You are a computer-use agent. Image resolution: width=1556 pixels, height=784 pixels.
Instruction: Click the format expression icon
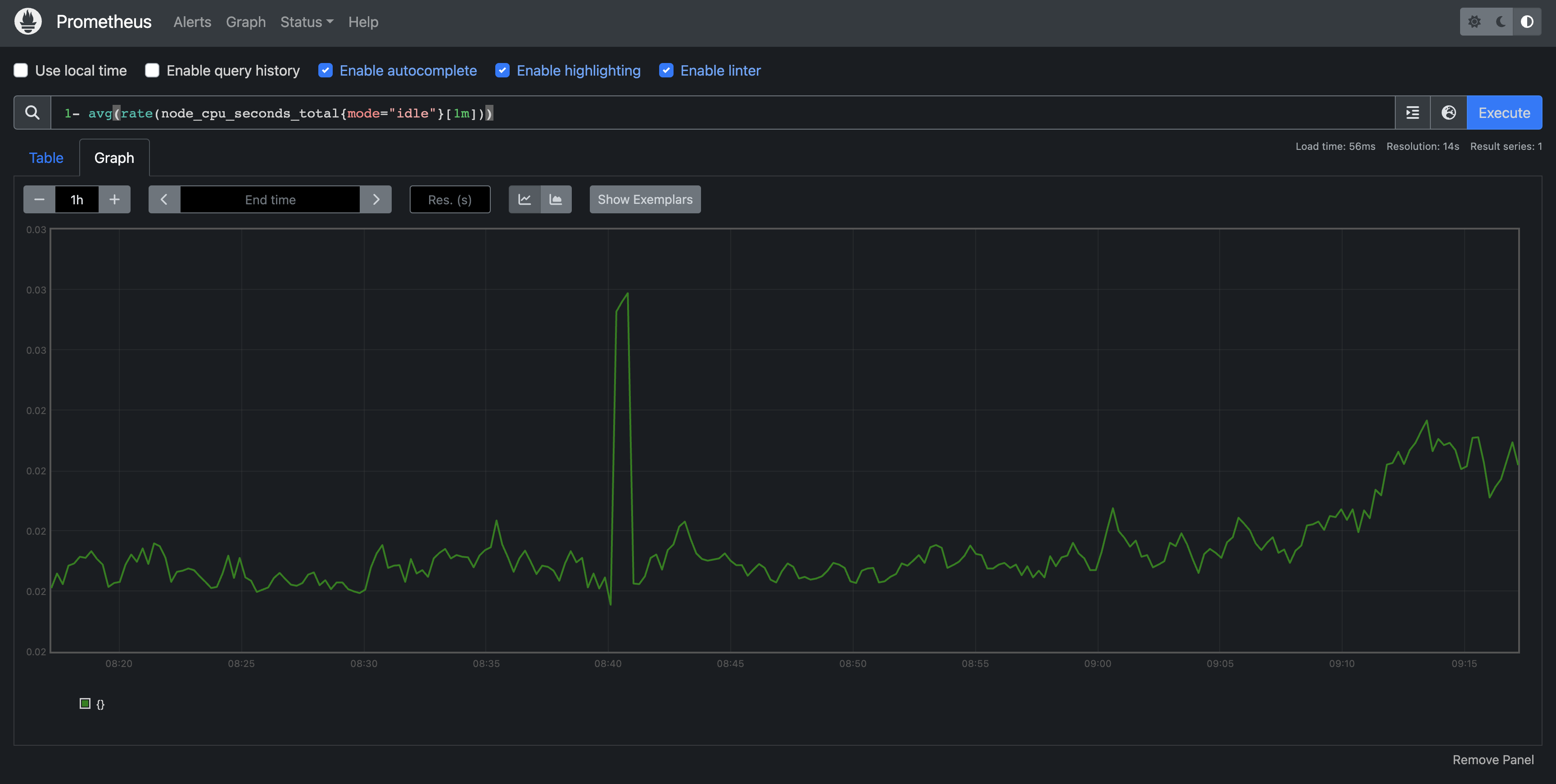[x=1412, y=113]
